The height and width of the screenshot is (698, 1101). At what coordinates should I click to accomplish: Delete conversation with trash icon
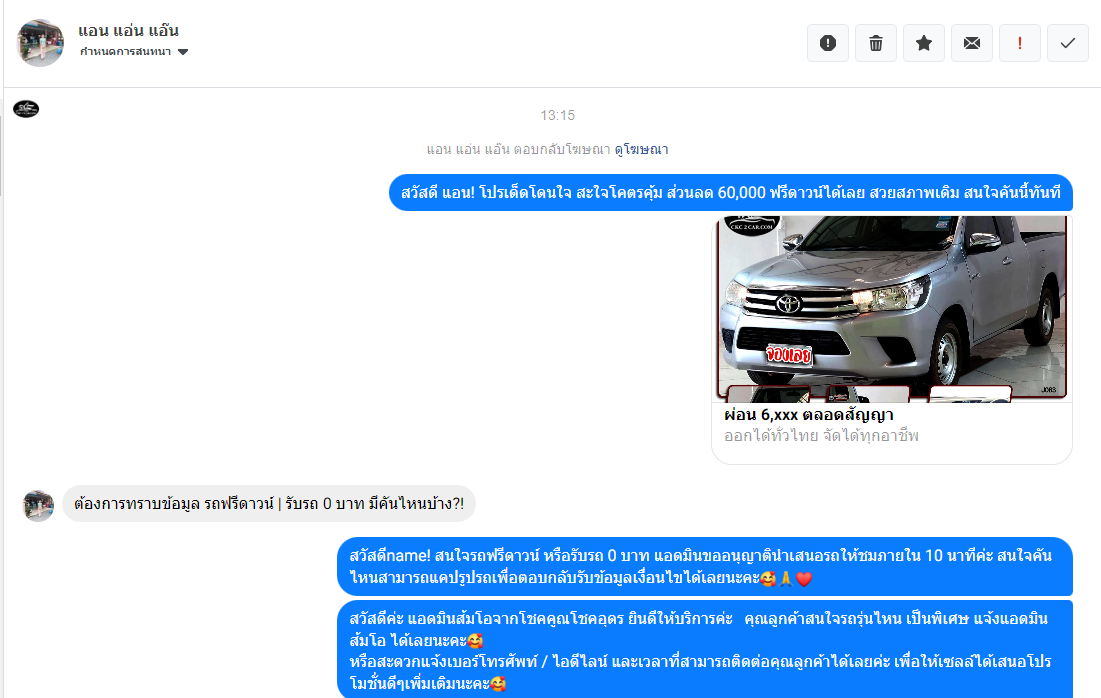(876, 44)
